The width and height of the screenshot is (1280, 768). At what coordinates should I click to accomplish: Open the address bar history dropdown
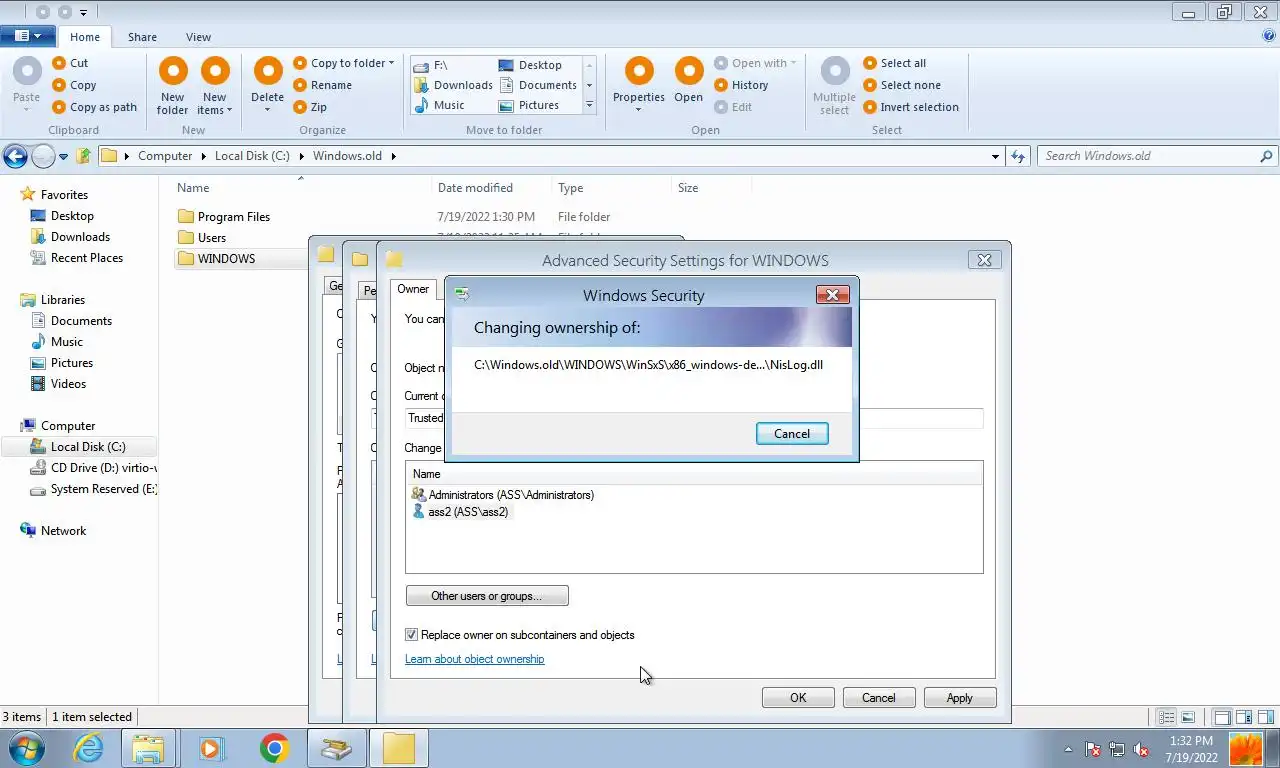tap(995, 157)
